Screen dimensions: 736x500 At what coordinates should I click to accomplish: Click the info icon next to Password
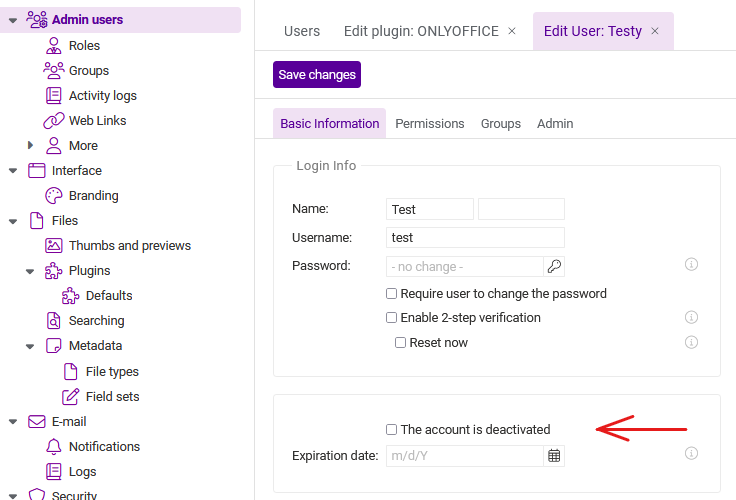click(x=691, y=264)
